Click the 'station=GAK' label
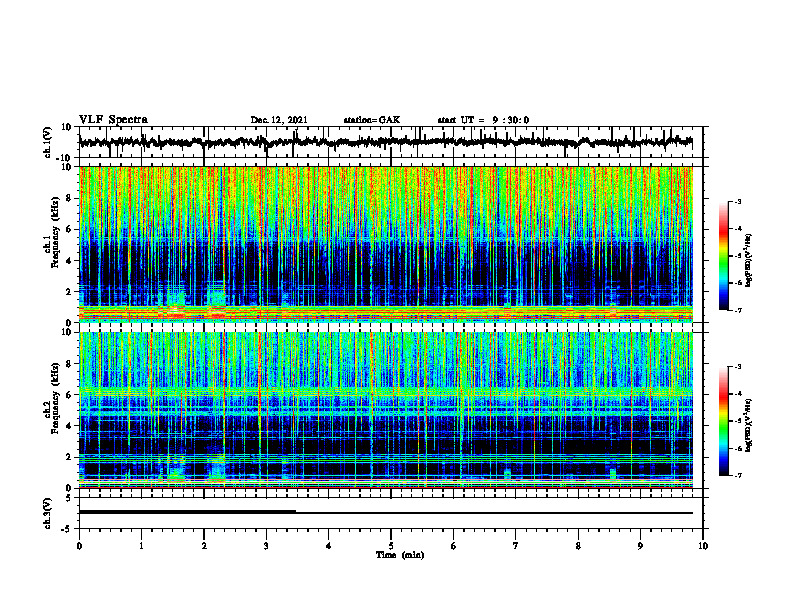This screenshot has height=612, width=792. click(372, 120)
